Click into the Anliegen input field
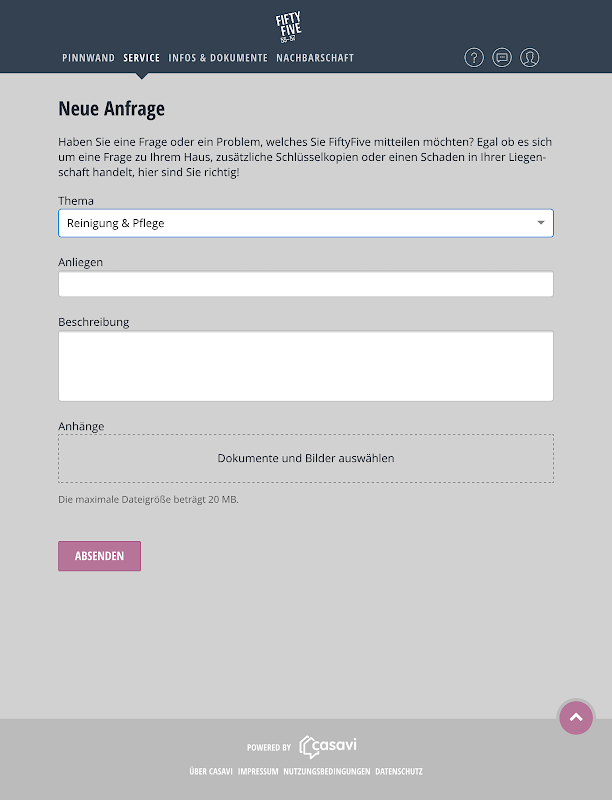612x800 pixels. pos(305,284)
